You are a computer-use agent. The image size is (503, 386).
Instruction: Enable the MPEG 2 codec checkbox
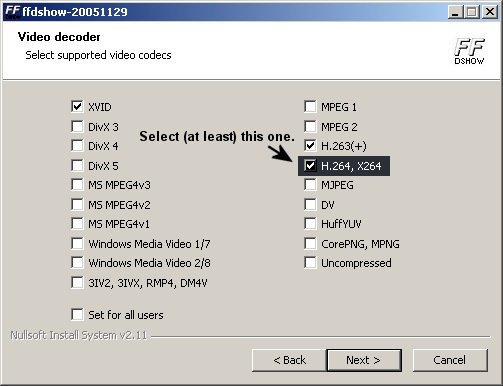click(x=310, y=127)
